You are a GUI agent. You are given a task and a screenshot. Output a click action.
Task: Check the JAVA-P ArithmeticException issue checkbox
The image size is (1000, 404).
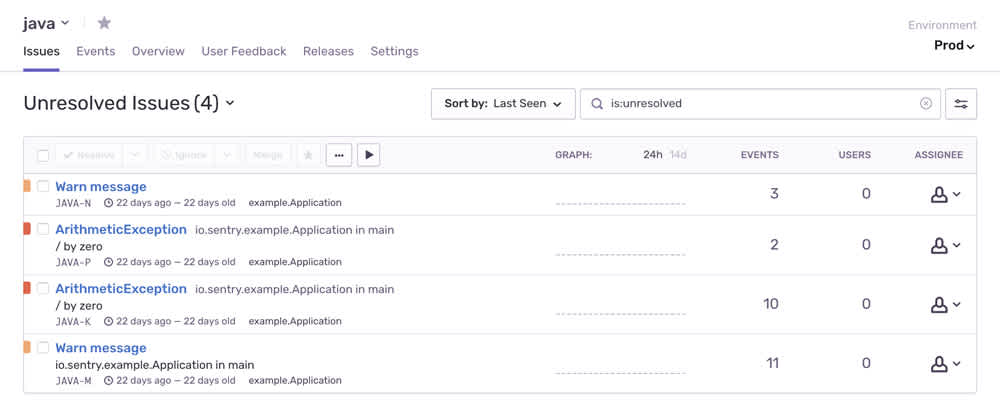pos(43,229)
